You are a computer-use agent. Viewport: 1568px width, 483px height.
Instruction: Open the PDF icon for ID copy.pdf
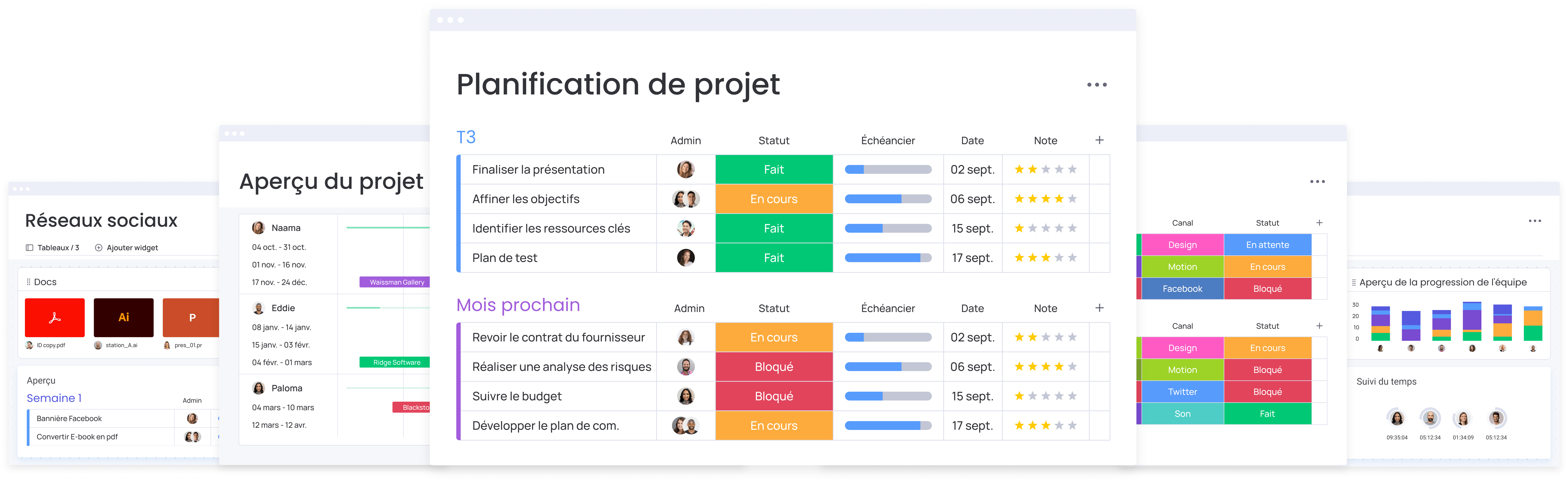tap(55, 318)
